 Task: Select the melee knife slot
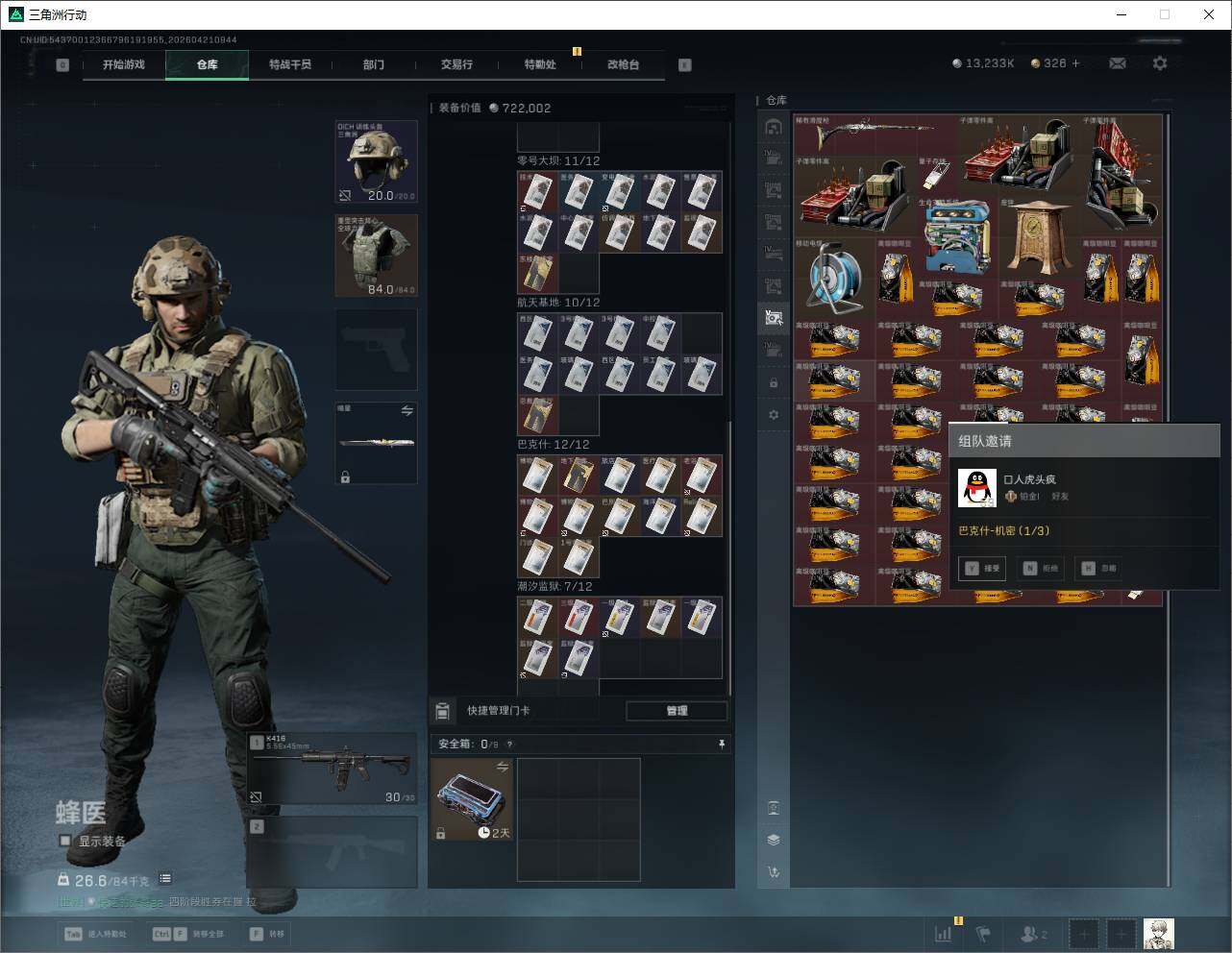[x=376, y=443]
